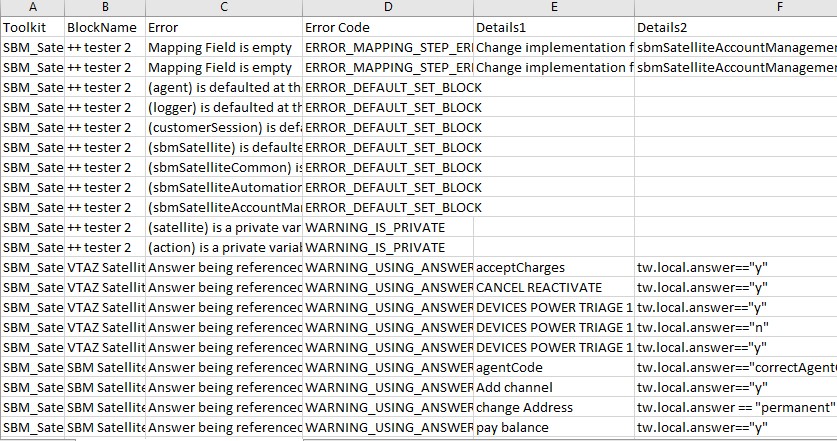Select the tw.local.answer=="n" cell
Viewport: 837px width, 441px height.
[735, 327]
